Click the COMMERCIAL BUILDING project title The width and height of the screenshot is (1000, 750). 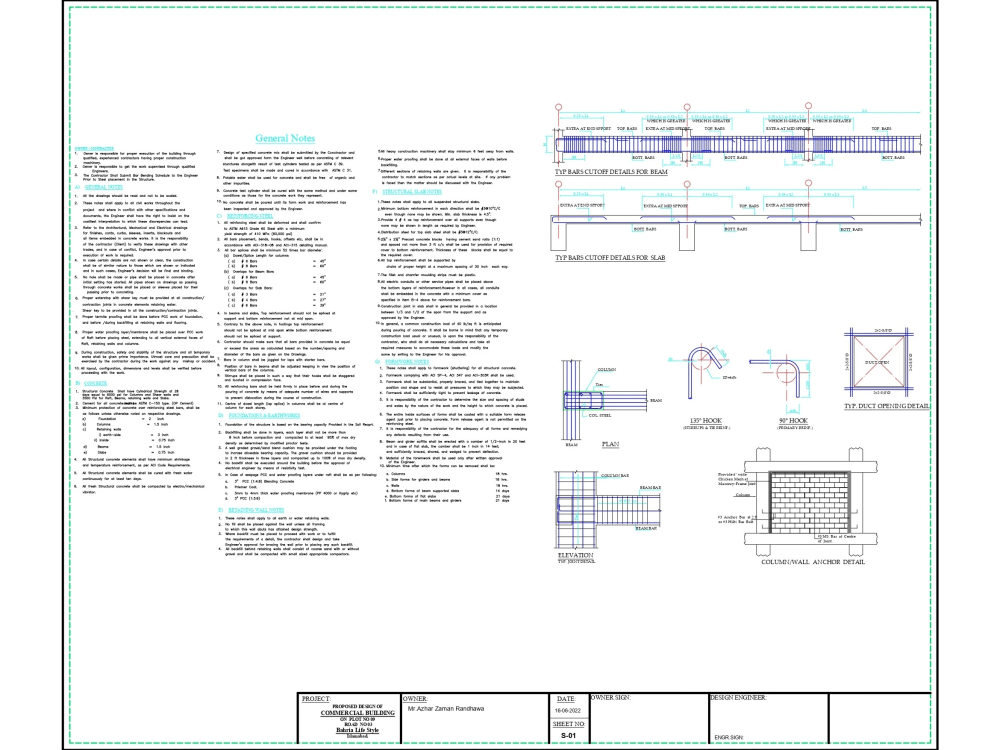click(356, 712)
